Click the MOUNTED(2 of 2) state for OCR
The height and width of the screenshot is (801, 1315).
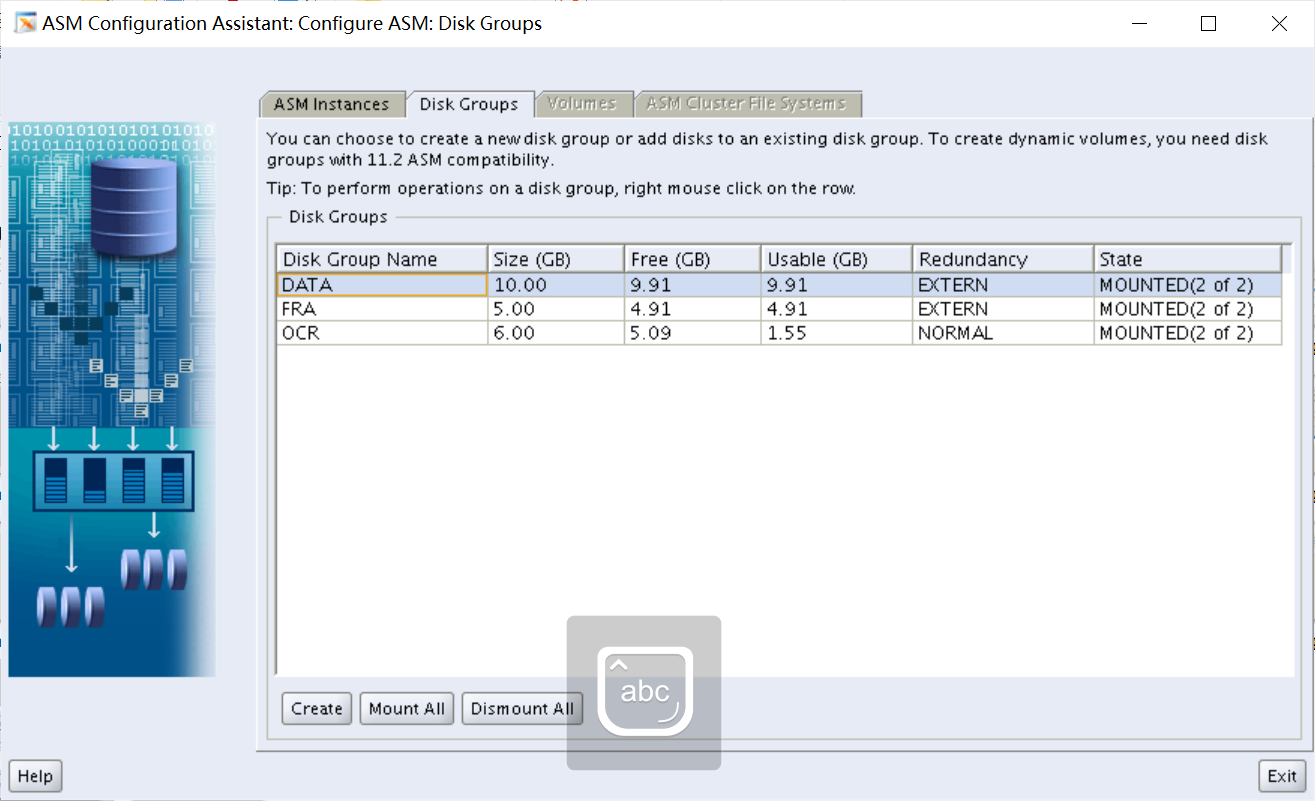pyautogui.click(x=1187, y=333)
